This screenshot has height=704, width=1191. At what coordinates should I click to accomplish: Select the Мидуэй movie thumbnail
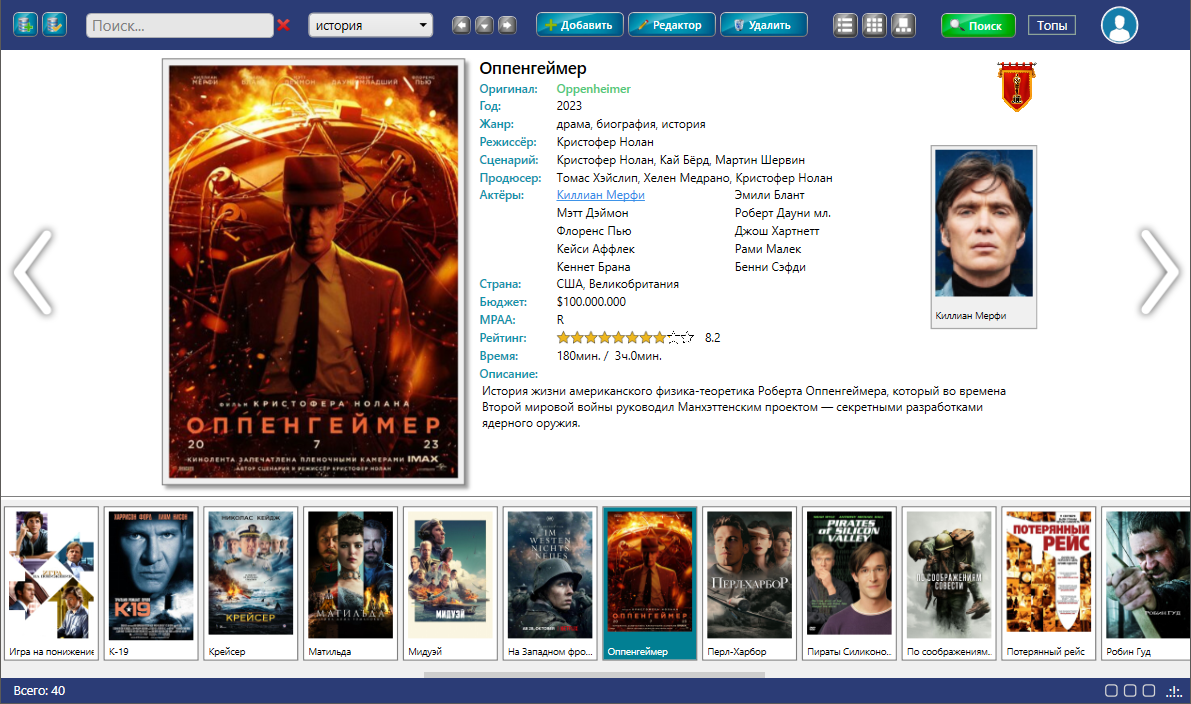[450, 583]
